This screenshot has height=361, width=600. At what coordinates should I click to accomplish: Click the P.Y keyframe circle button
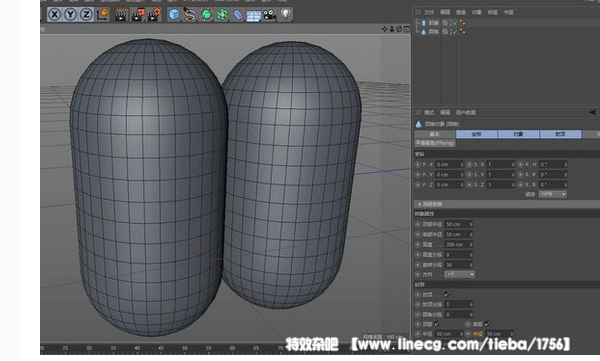[418, 175]
